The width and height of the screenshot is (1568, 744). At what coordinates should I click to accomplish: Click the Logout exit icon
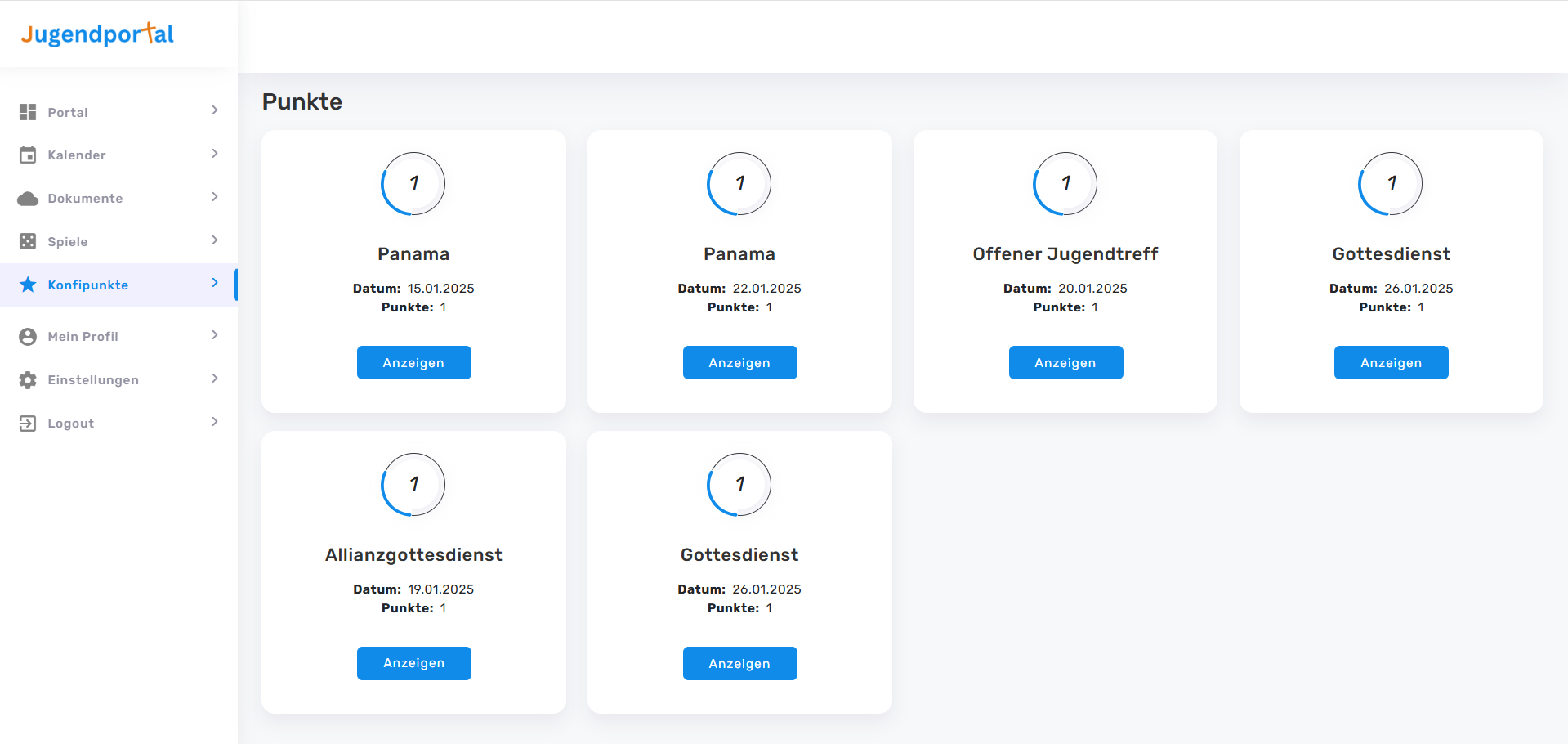point(28,423)
